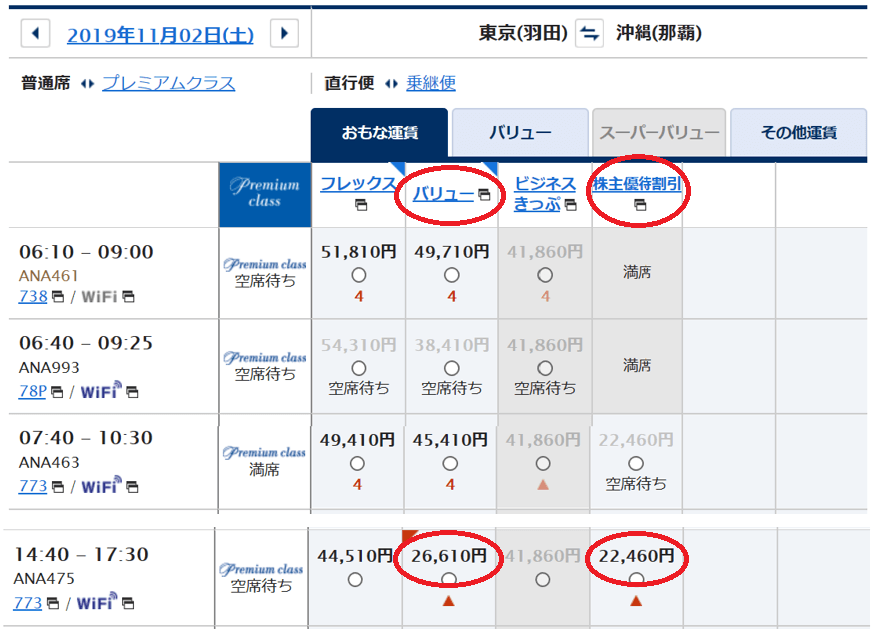Open 738 aircraft type link
Viewport: 878px width, 634px height.
click(x=33, y=296)
